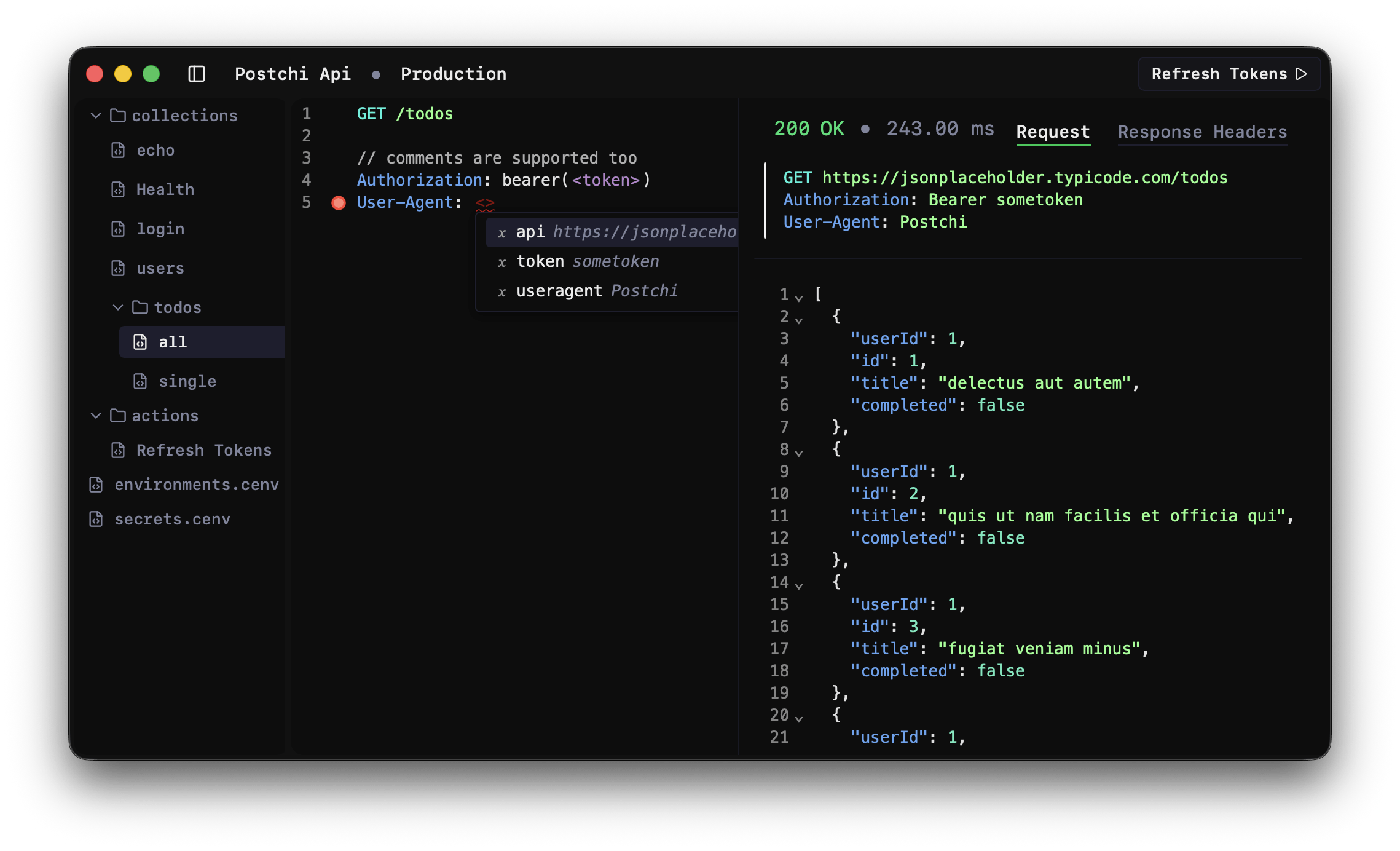Collapse the collapsed collections folder chevron
1400x851 pixels.
click(96, 116)
